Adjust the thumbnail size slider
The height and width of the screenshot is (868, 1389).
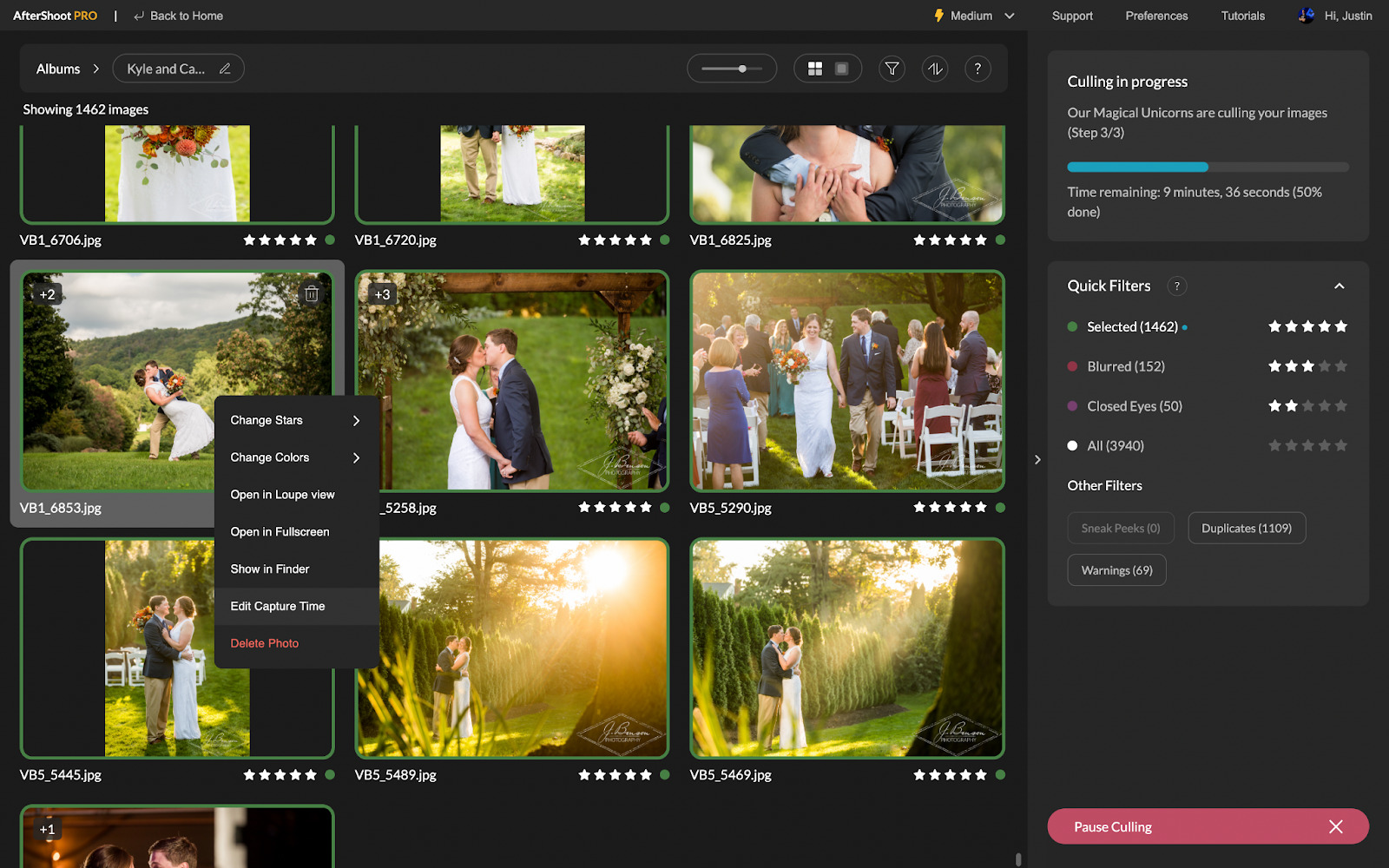[x=742, y=69]
